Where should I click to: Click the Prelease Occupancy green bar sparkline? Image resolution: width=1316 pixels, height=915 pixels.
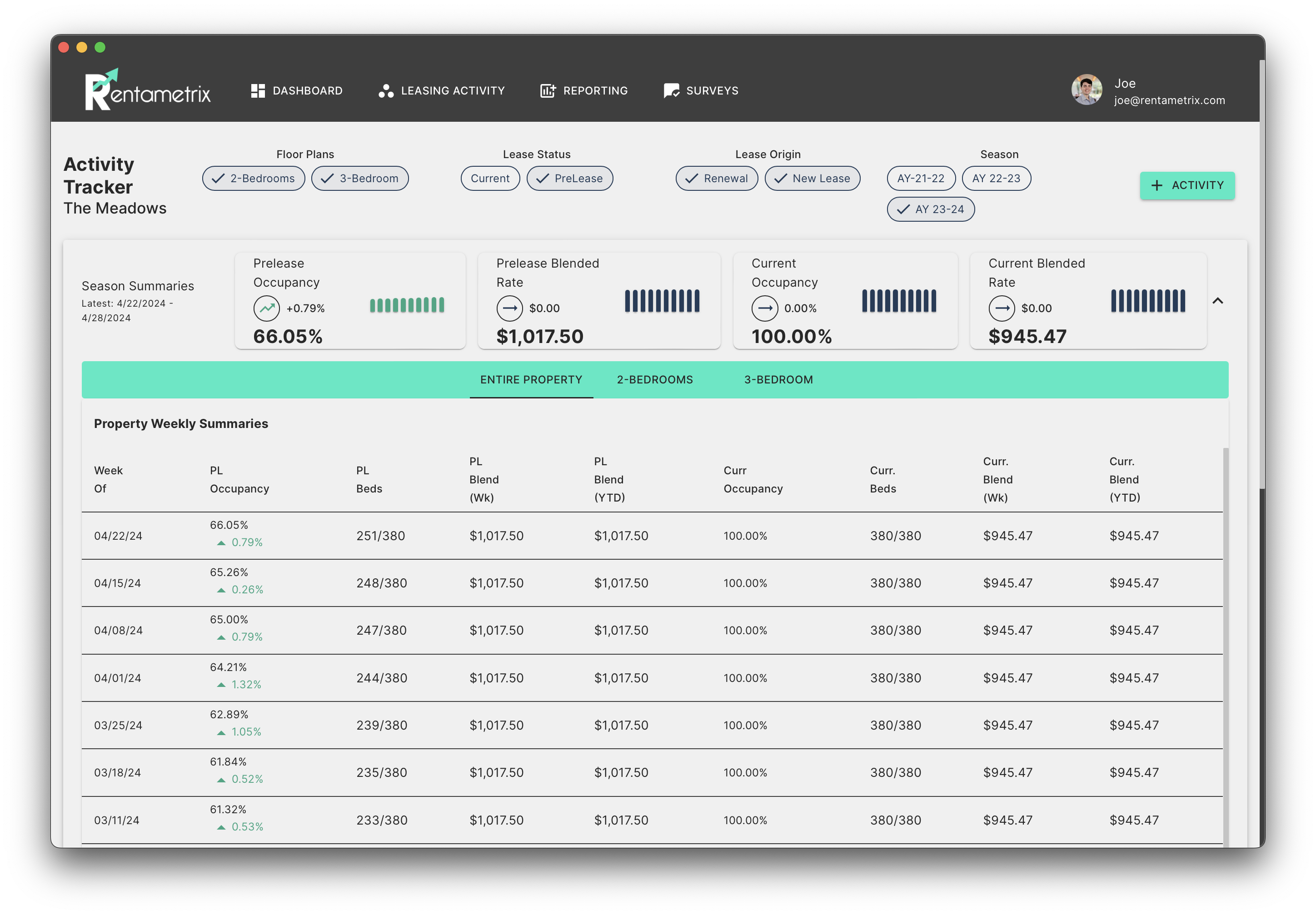407,305
